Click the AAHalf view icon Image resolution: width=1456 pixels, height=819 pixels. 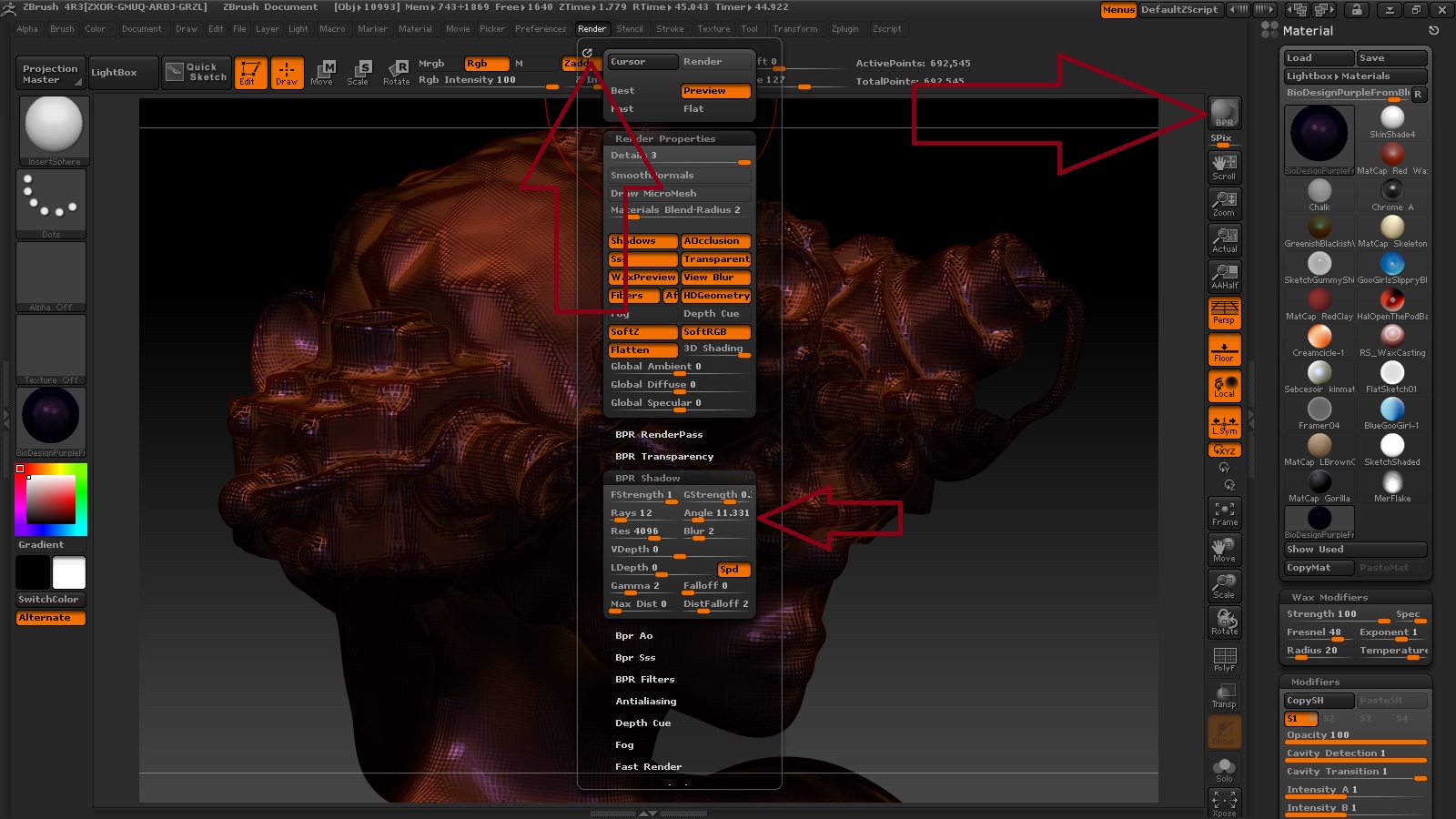[x=1224, y=276]
